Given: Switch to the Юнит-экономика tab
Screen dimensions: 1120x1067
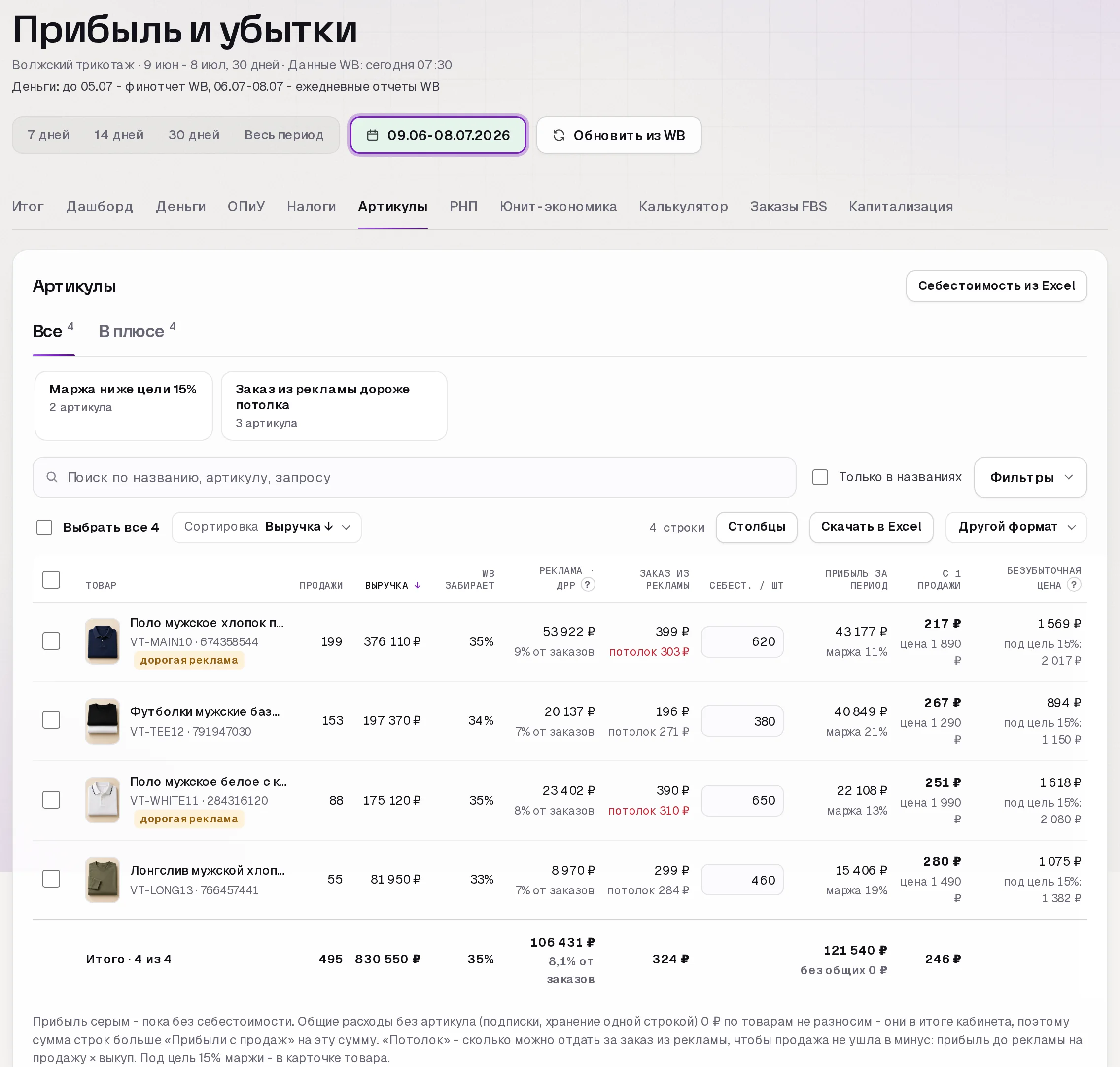Looking at the screenshot, I should 558,207.
